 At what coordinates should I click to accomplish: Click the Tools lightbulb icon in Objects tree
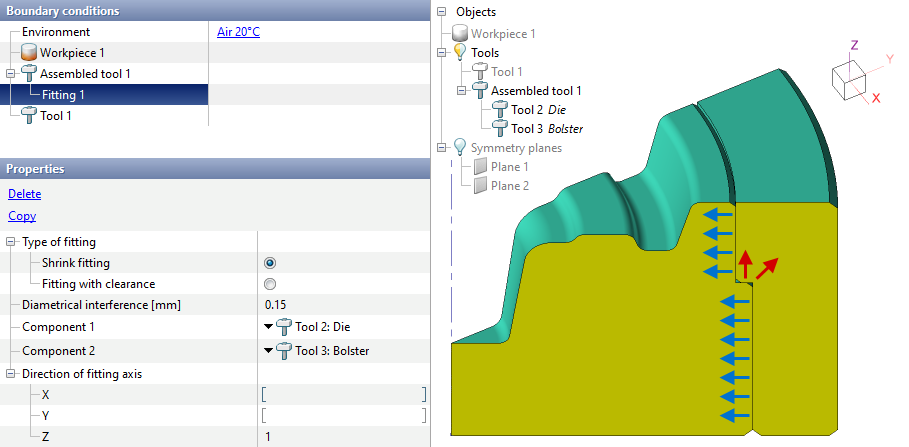[x=460, y=53]
